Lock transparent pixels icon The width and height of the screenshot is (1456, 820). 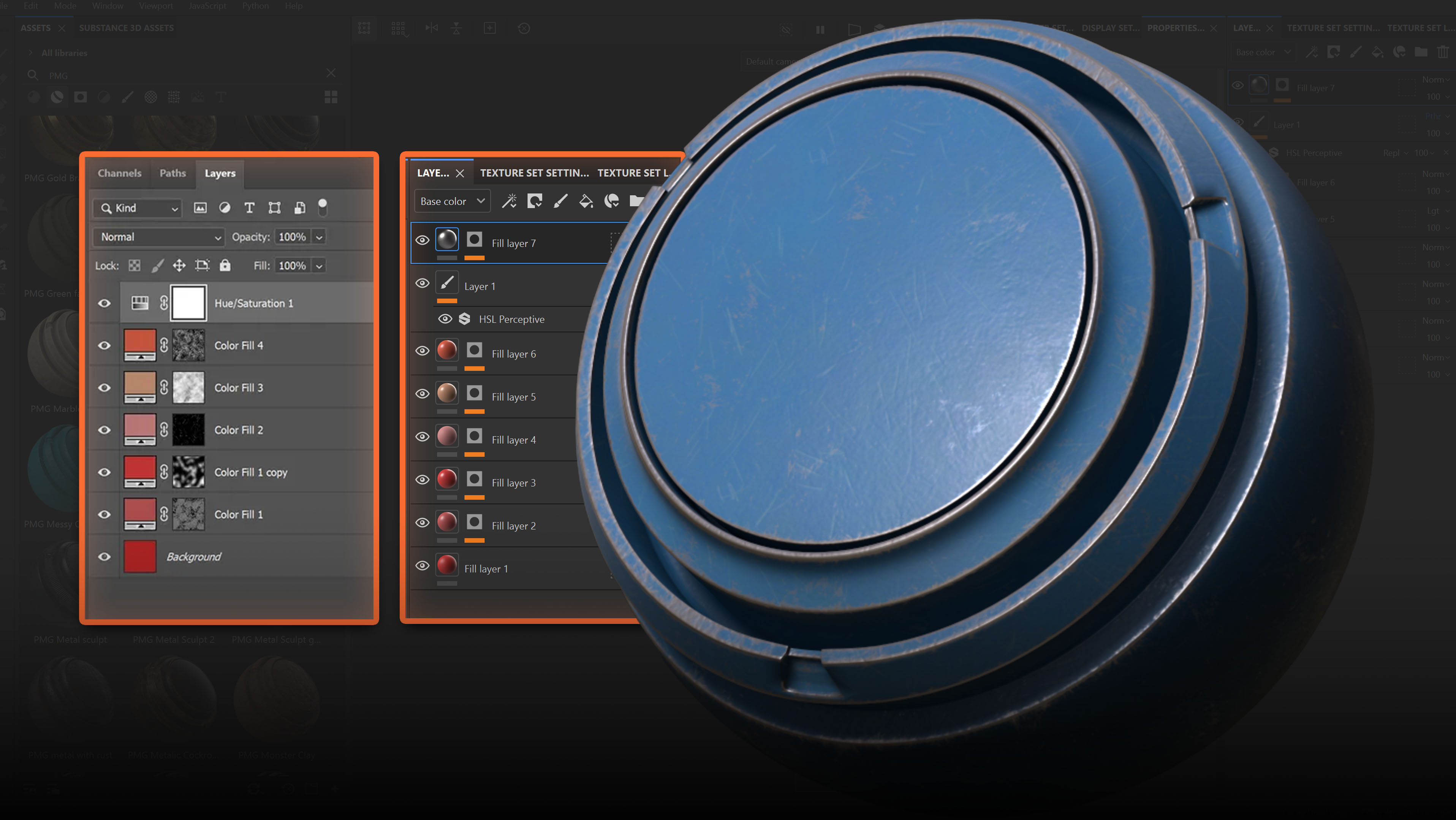pyautogui.click(x=135, y=266)
